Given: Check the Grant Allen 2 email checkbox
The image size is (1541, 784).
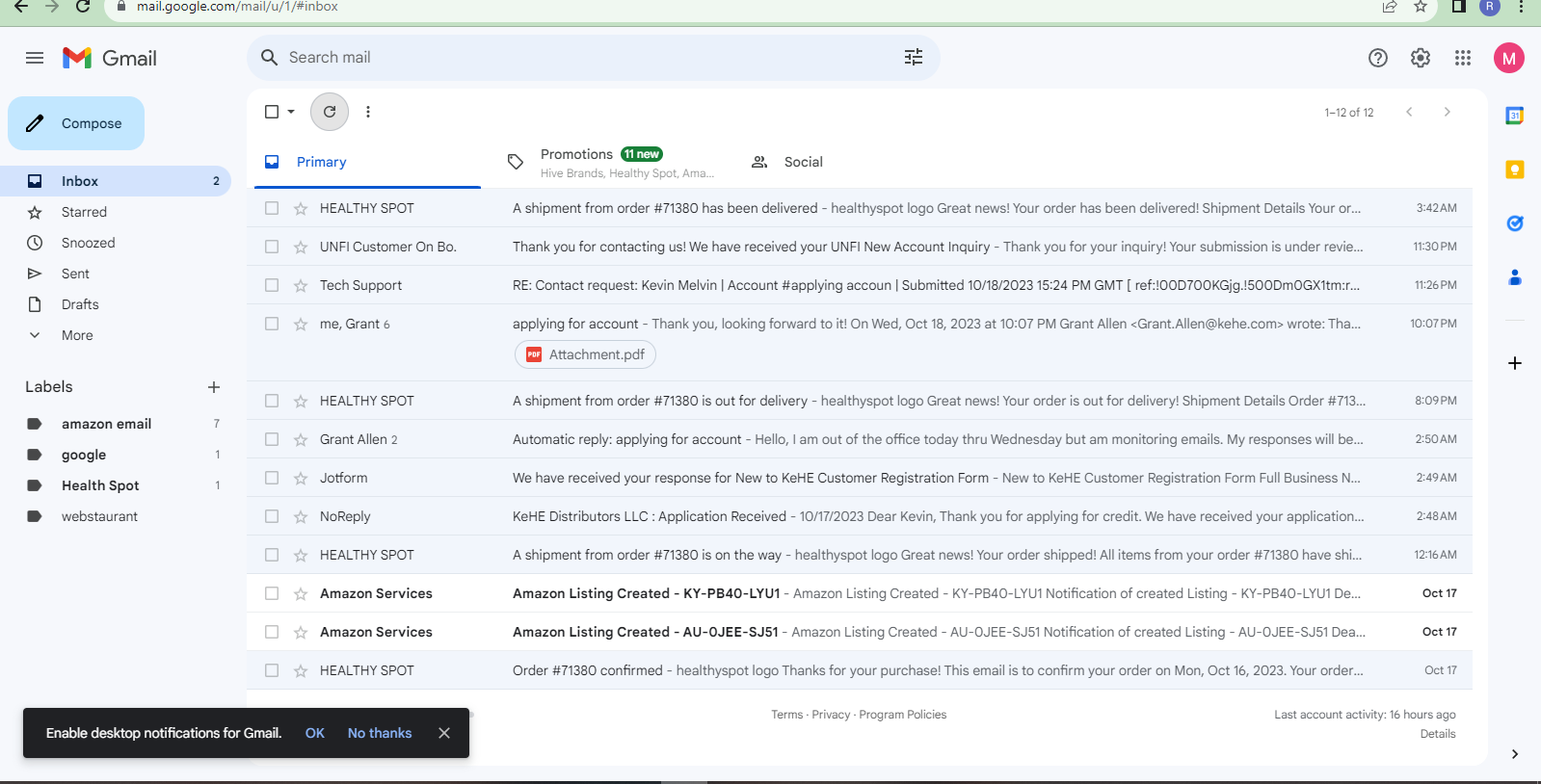Looking at the screenshot, I should (272, 439).
